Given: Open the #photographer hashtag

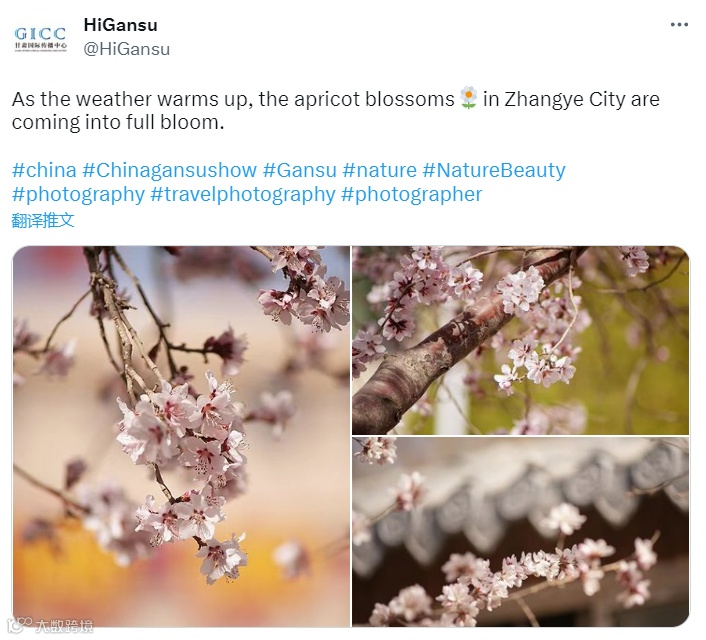Looking at the screenshot, I should click(x=412, y=195).
